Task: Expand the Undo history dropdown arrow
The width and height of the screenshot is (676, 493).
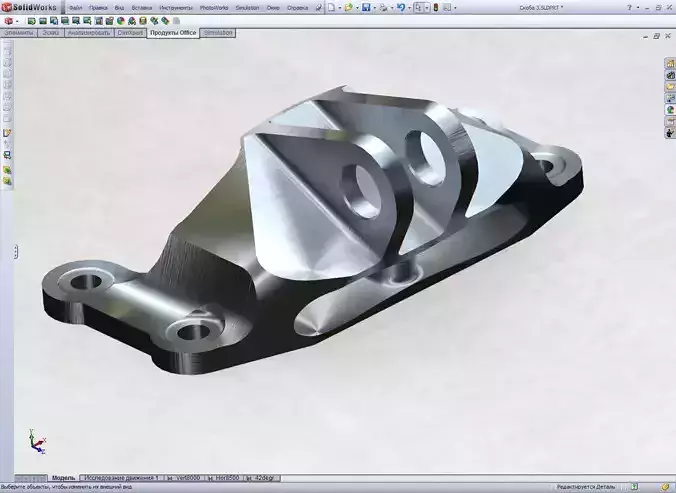Action: (x=409, y=8)
